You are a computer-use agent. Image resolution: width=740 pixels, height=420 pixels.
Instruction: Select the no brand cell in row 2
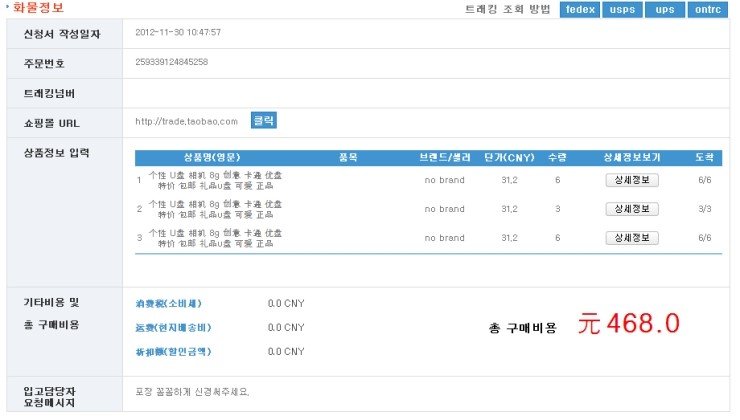(445, 209)
